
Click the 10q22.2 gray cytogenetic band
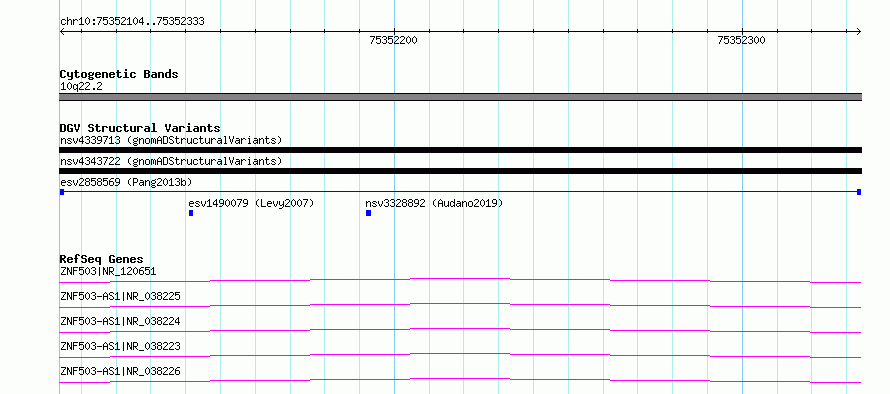pyautogui.click(x=460, y=97)
